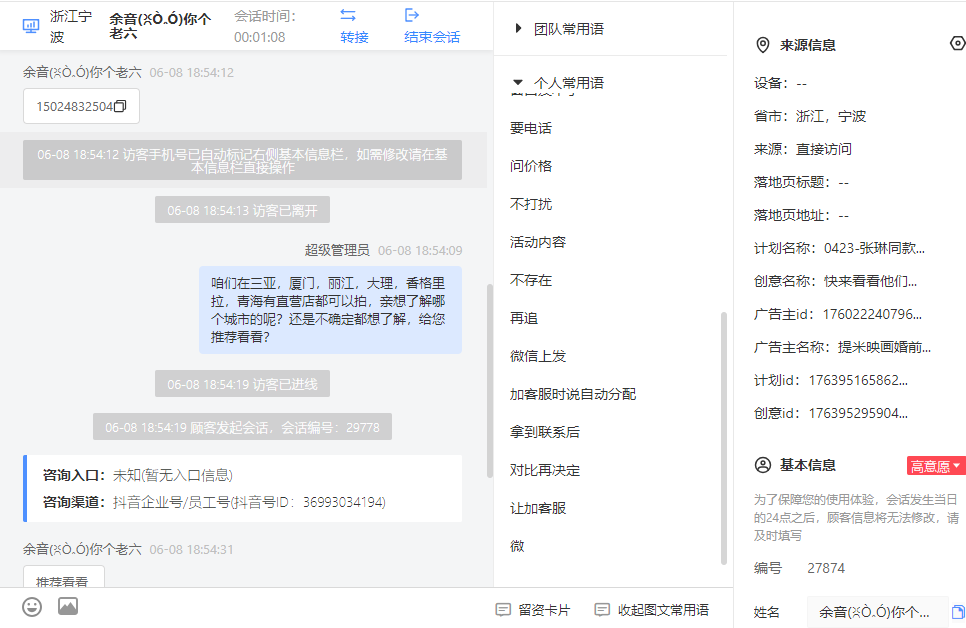Pick the 不存在 quick phrase

pyautogui.click(x=531, y=280)
